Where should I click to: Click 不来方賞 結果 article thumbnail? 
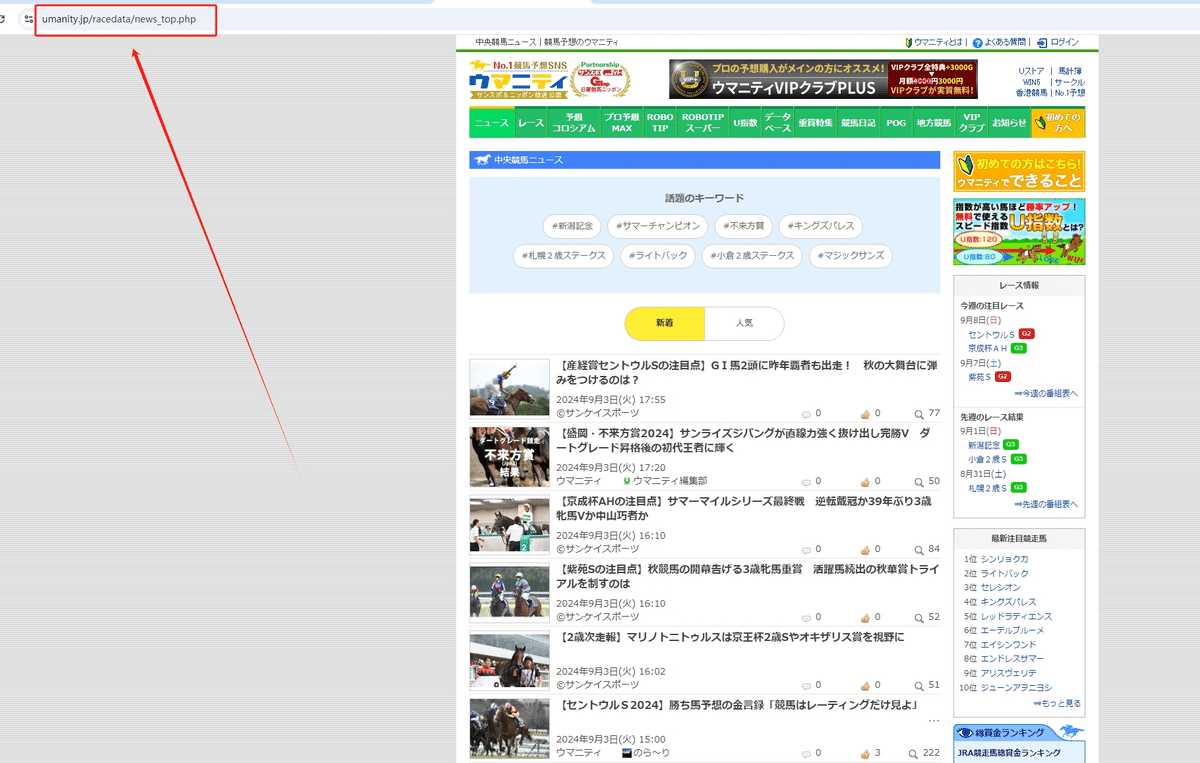(510, 456)
